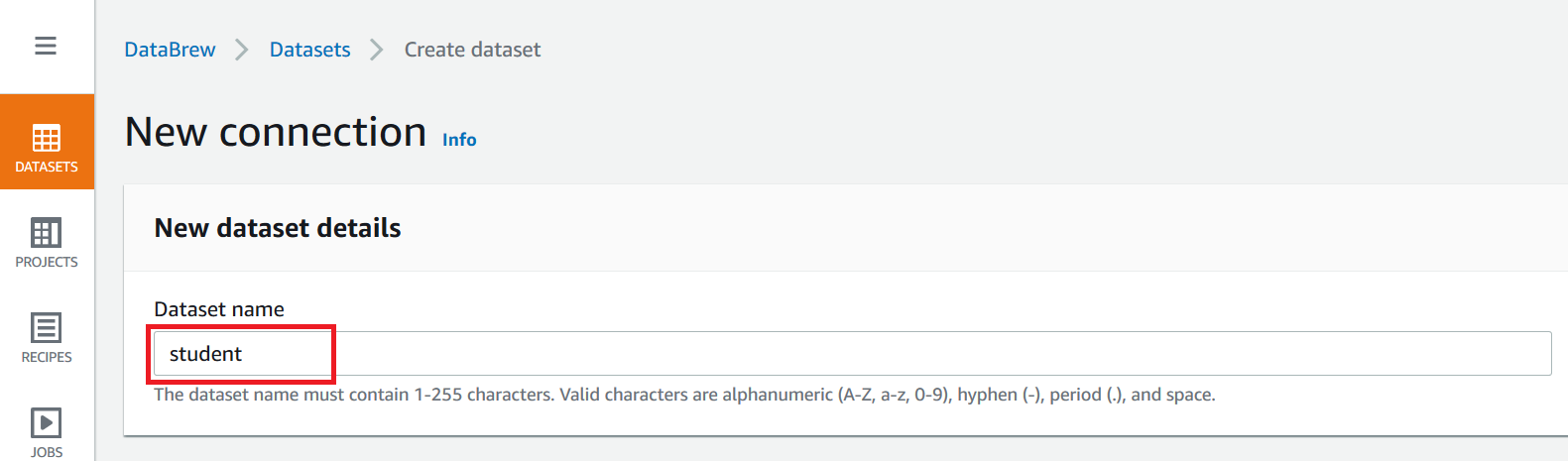
Task: Click the Datasets grid icon in sidebar
Action: coord(47,138)
